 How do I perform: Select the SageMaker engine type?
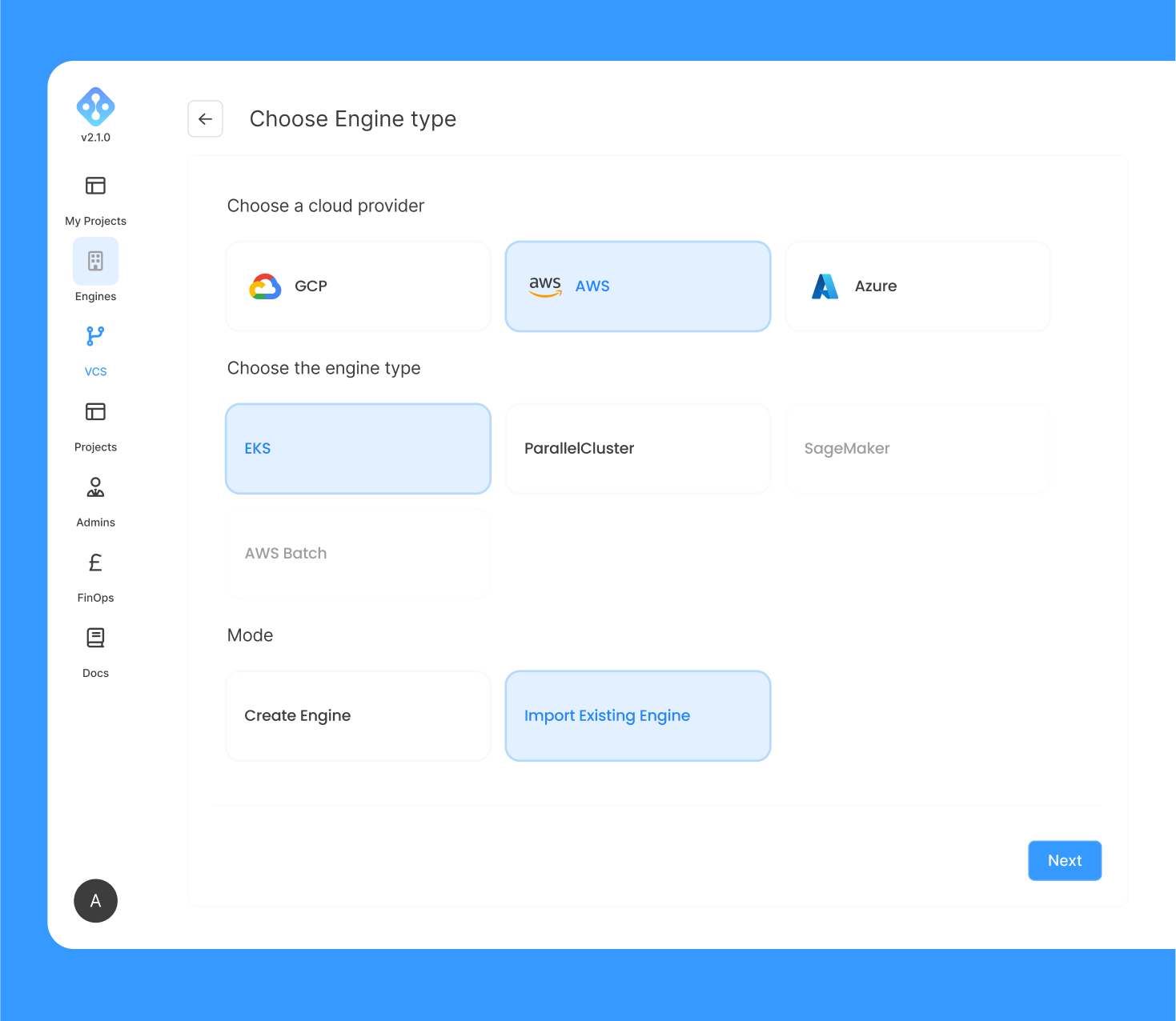coord(917,449)
